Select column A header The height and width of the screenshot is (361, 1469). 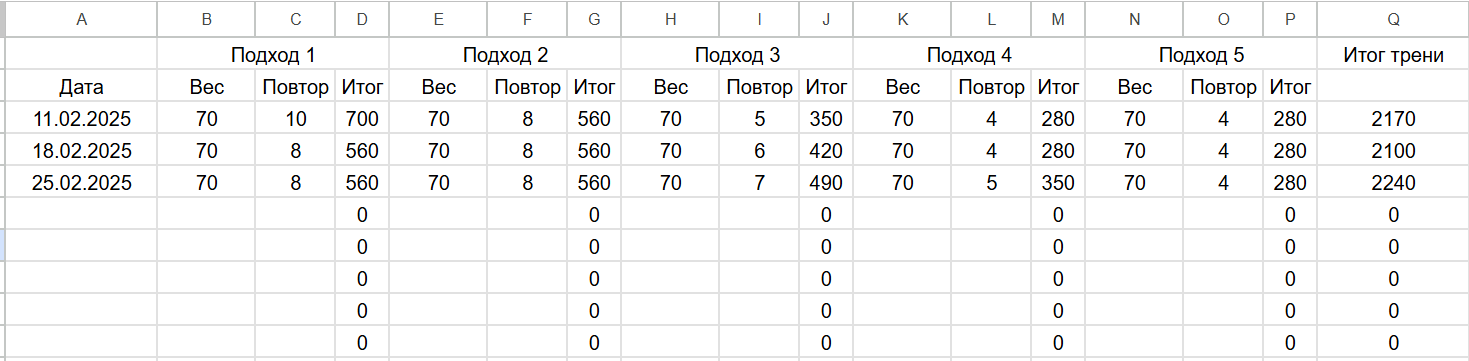pyautogui.click(x=81, y=19)
